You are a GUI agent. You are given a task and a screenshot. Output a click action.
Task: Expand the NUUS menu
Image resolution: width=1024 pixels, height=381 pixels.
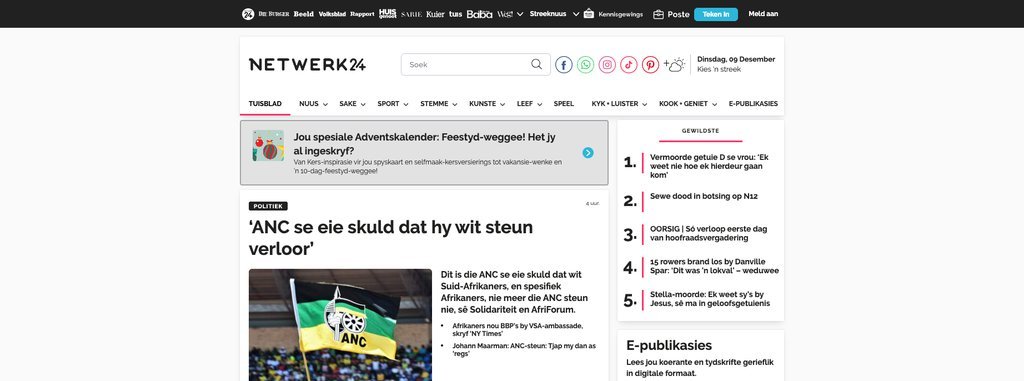click(313, 104)
